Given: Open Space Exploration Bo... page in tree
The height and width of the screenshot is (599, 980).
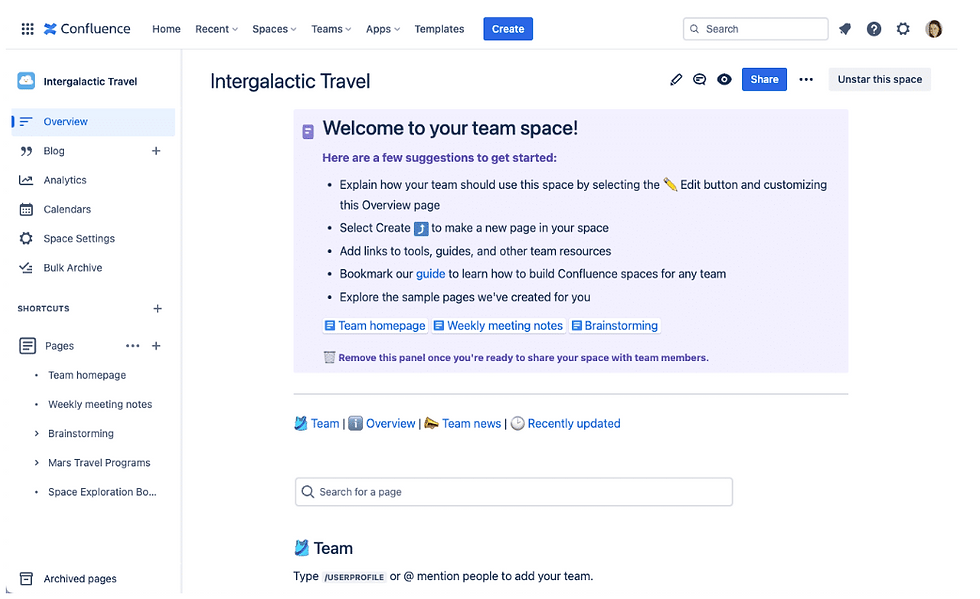Looking at the screenshot, I should [102, 492].
